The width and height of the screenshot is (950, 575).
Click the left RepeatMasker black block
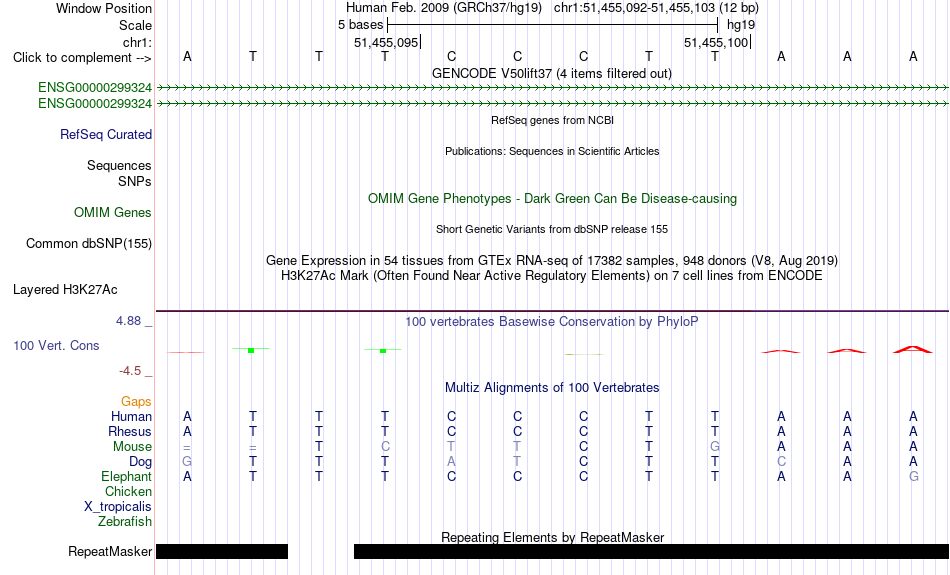tap(222, 551)
